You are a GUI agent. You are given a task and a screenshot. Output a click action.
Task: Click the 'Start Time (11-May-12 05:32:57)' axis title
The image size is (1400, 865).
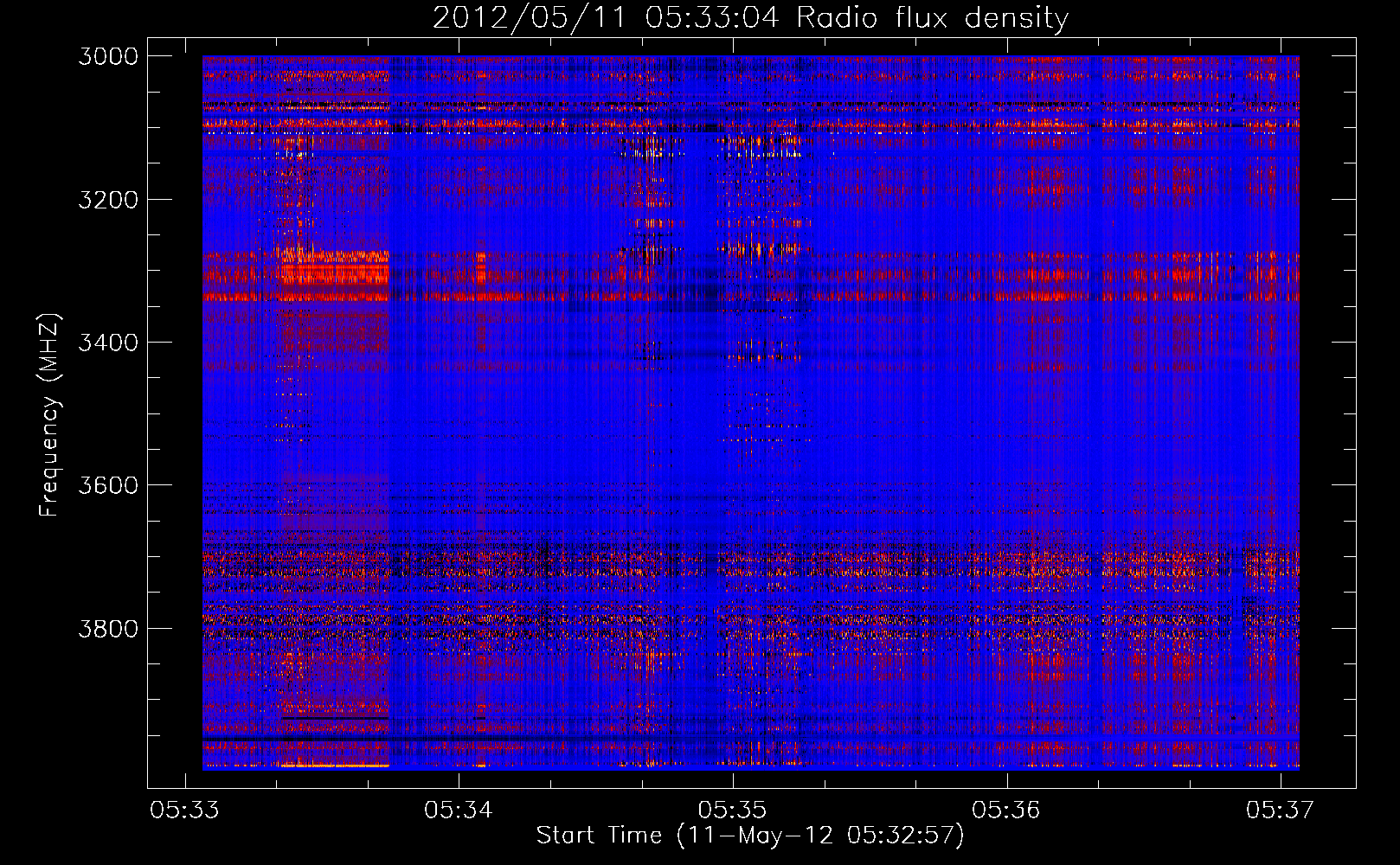point(750,836)
